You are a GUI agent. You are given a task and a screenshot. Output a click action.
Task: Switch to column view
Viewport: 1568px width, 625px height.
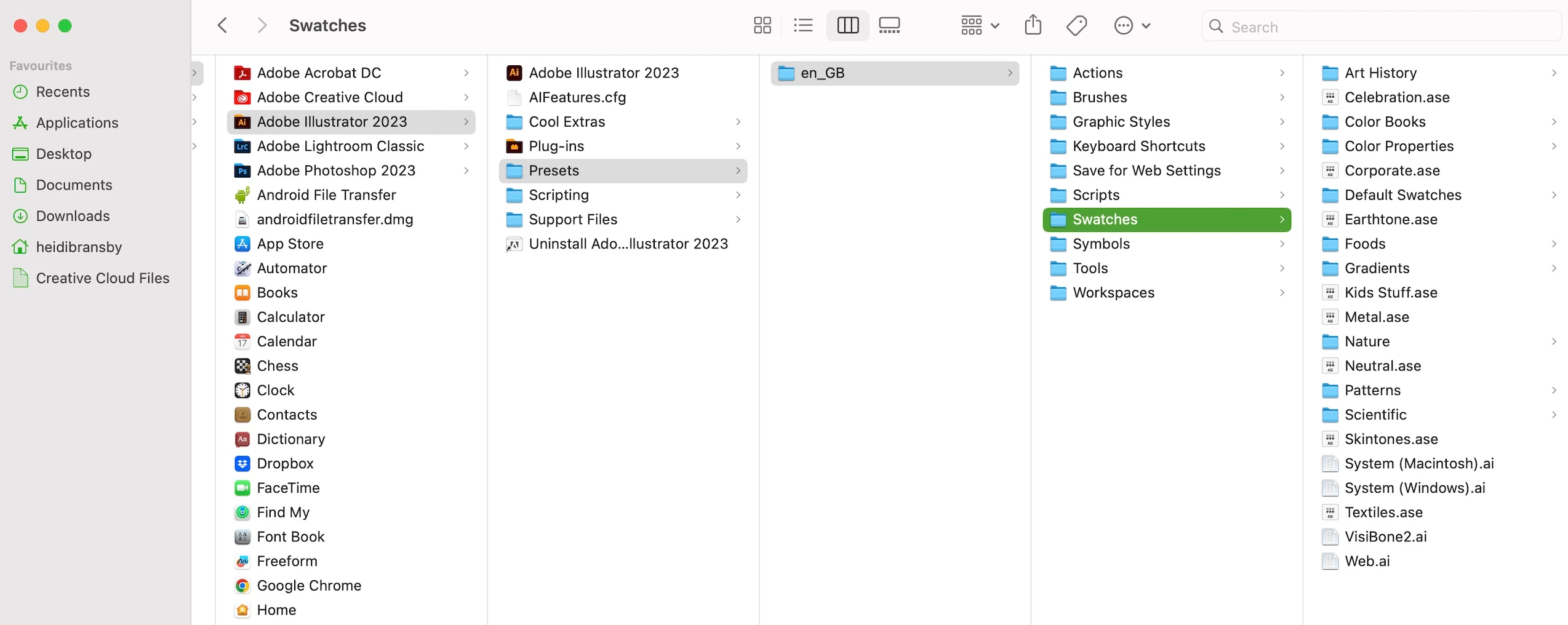[847, 26]
